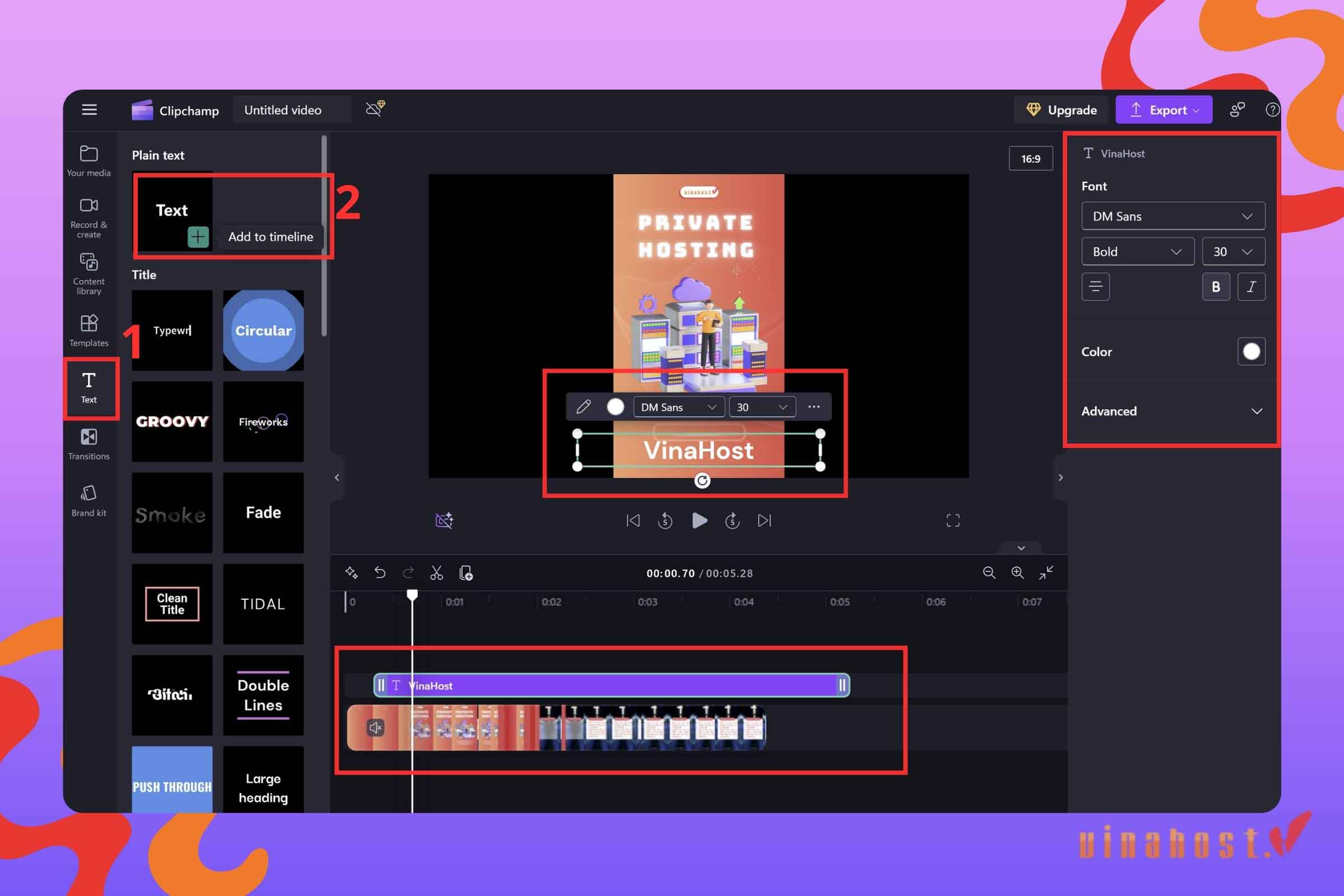Click the magic auto compose sparkle icon
Image resolution: width=1344 pixels, height=896 pixels.
coord(352,572)
